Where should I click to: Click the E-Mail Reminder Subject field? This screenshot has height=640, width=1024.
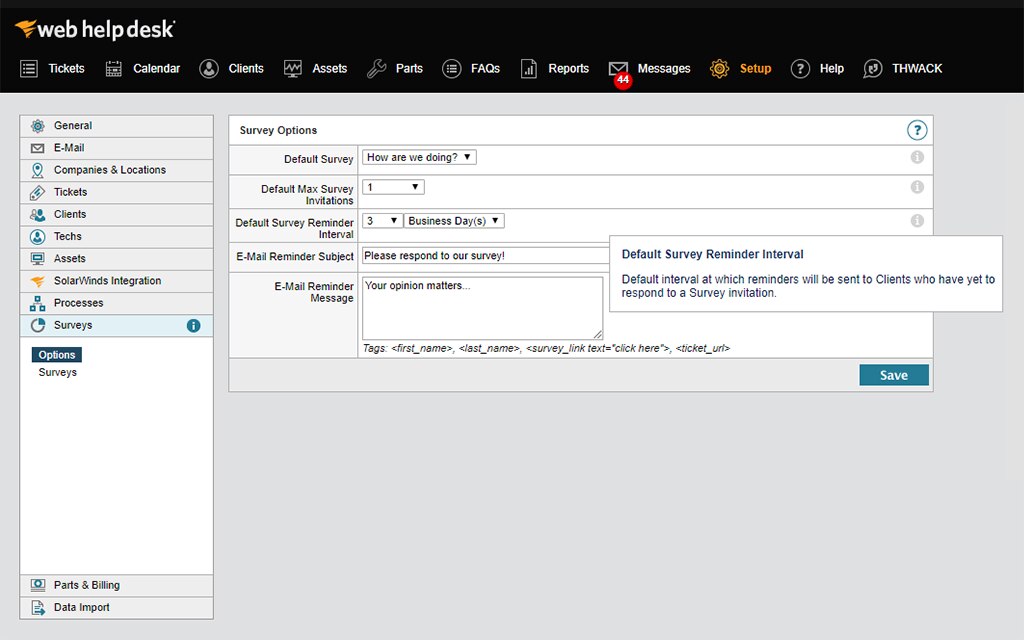pyautogui.click(x=483, y=256)
